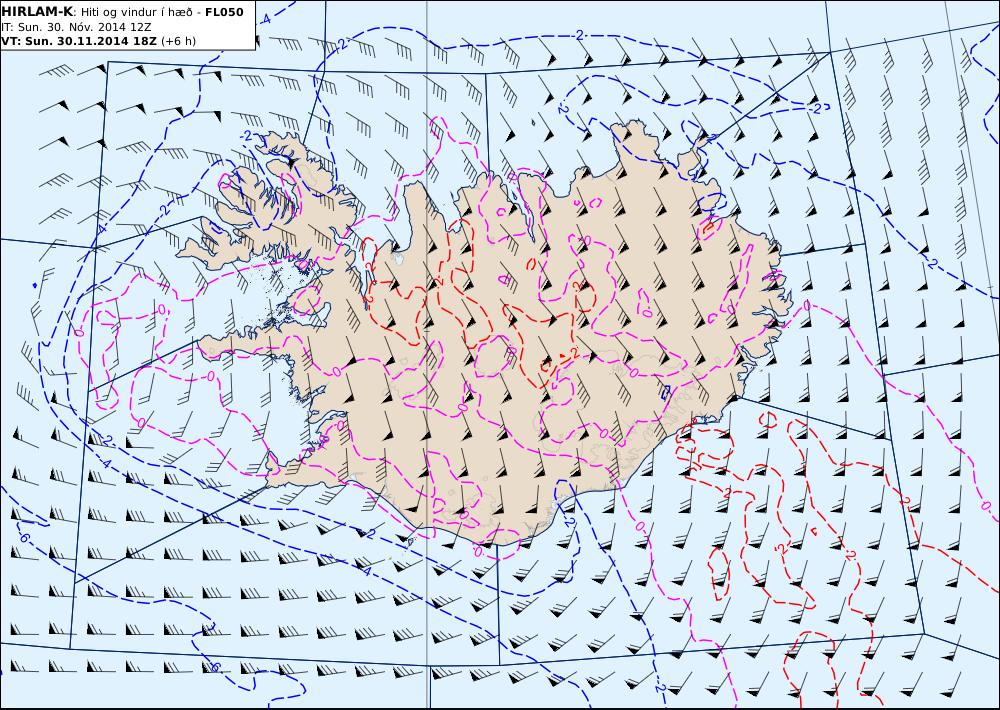This screenshot has width=1000, height=710.
Task: Click the '(+6 h)' forecast offset text
Action: pos(179,41)
